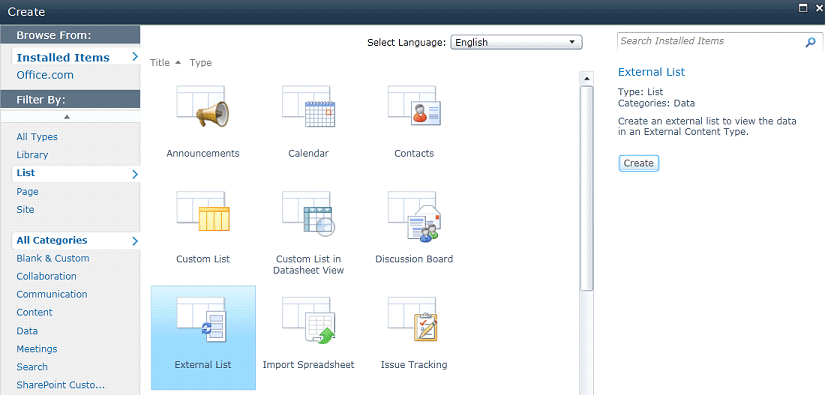
Task: Filter by SharePoint Custo... category
Action: [x=61, y=384]
